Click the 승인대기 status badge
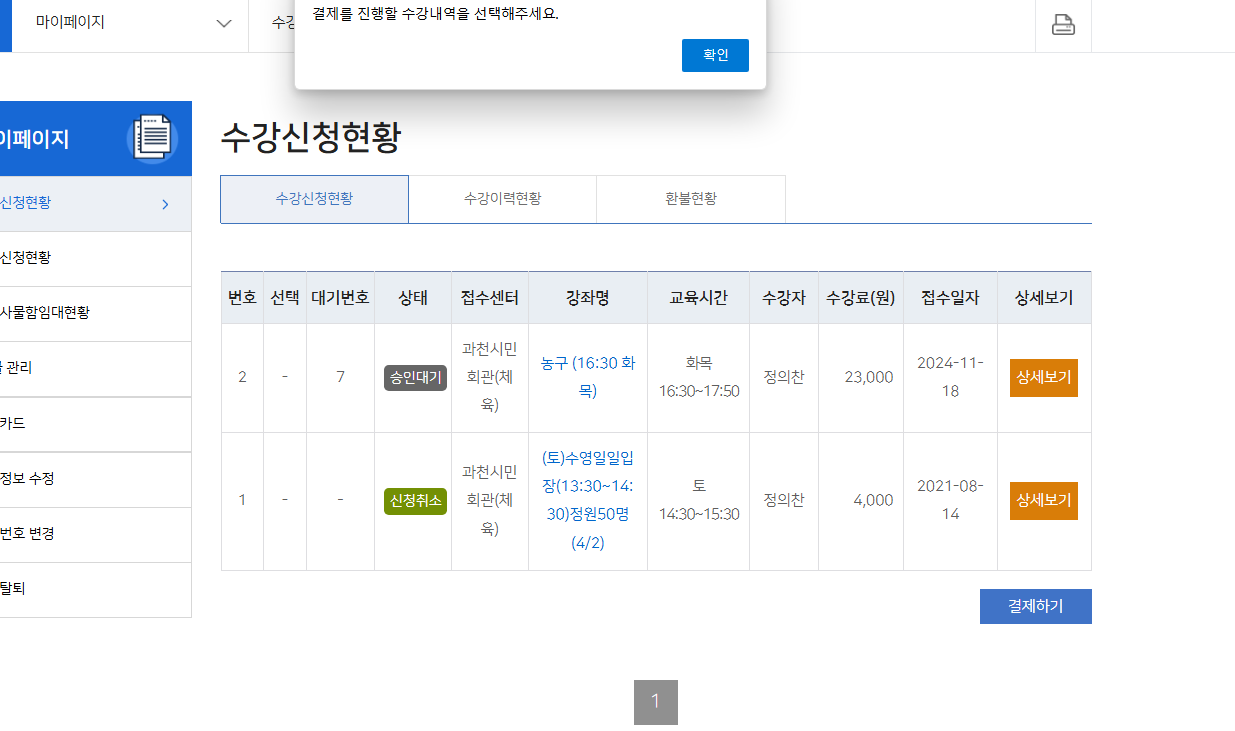1235x731 pixels. 415,378
